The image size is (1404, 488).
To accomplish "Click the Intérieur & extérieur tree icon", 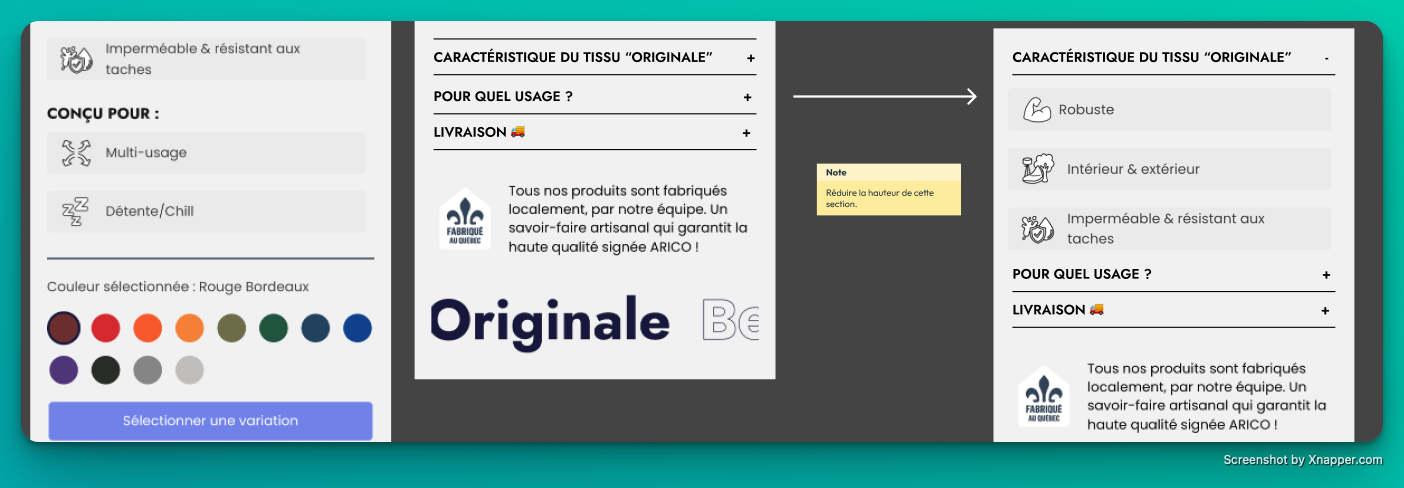I will 1038,169.
